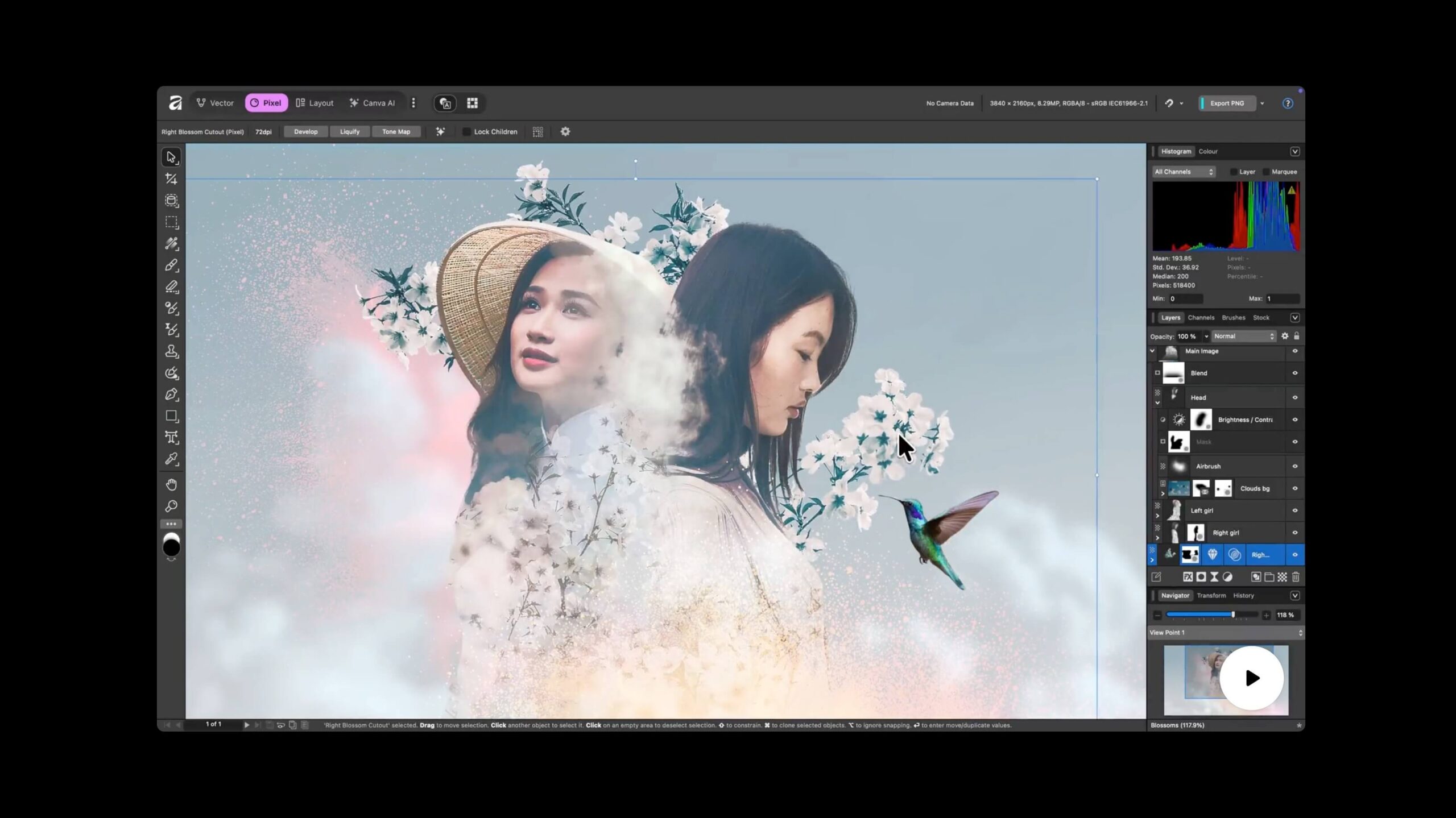Delete the selected layer via trash icon

coord(1296,578)
